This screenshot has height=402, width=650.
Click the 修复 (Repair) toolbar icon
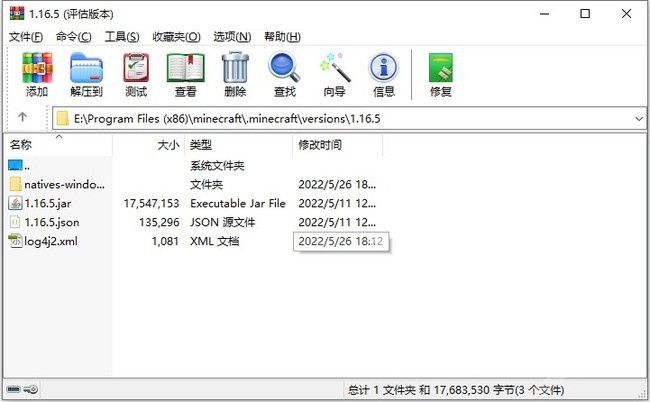coord(441,75)
